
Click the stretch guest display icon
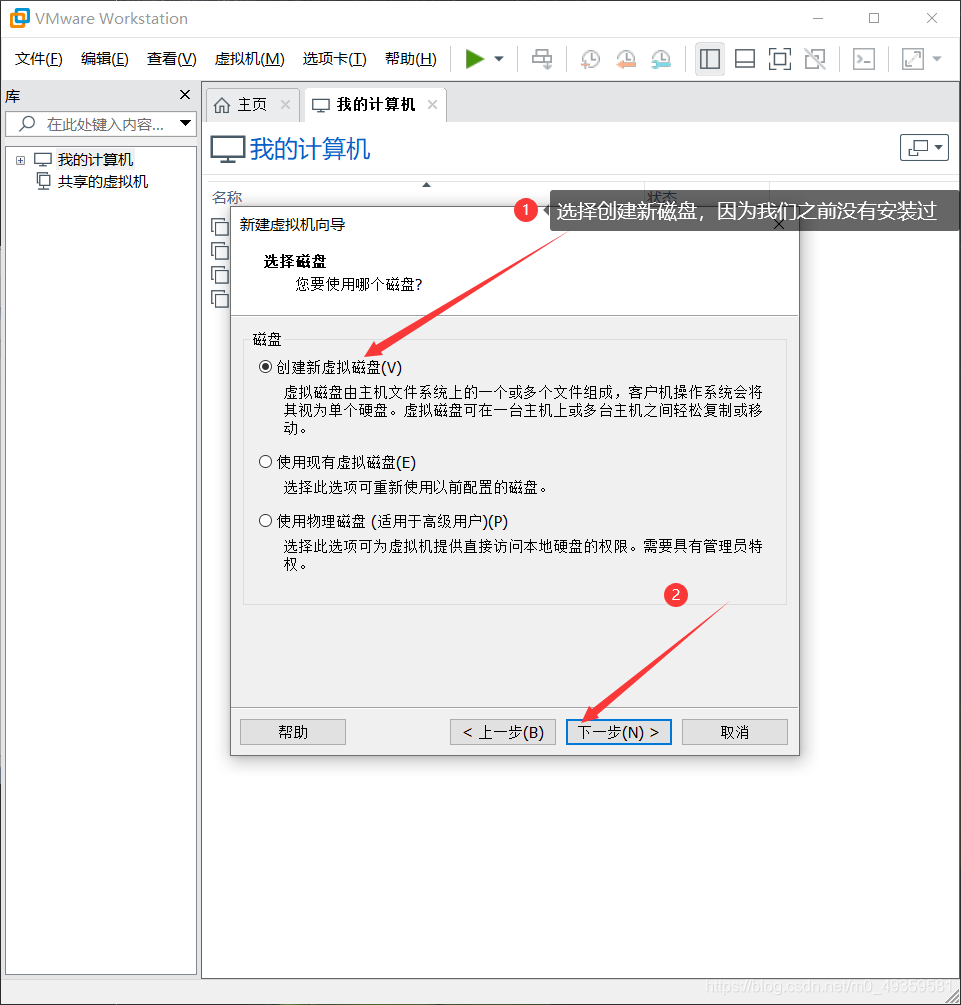[x=913, y=59]
